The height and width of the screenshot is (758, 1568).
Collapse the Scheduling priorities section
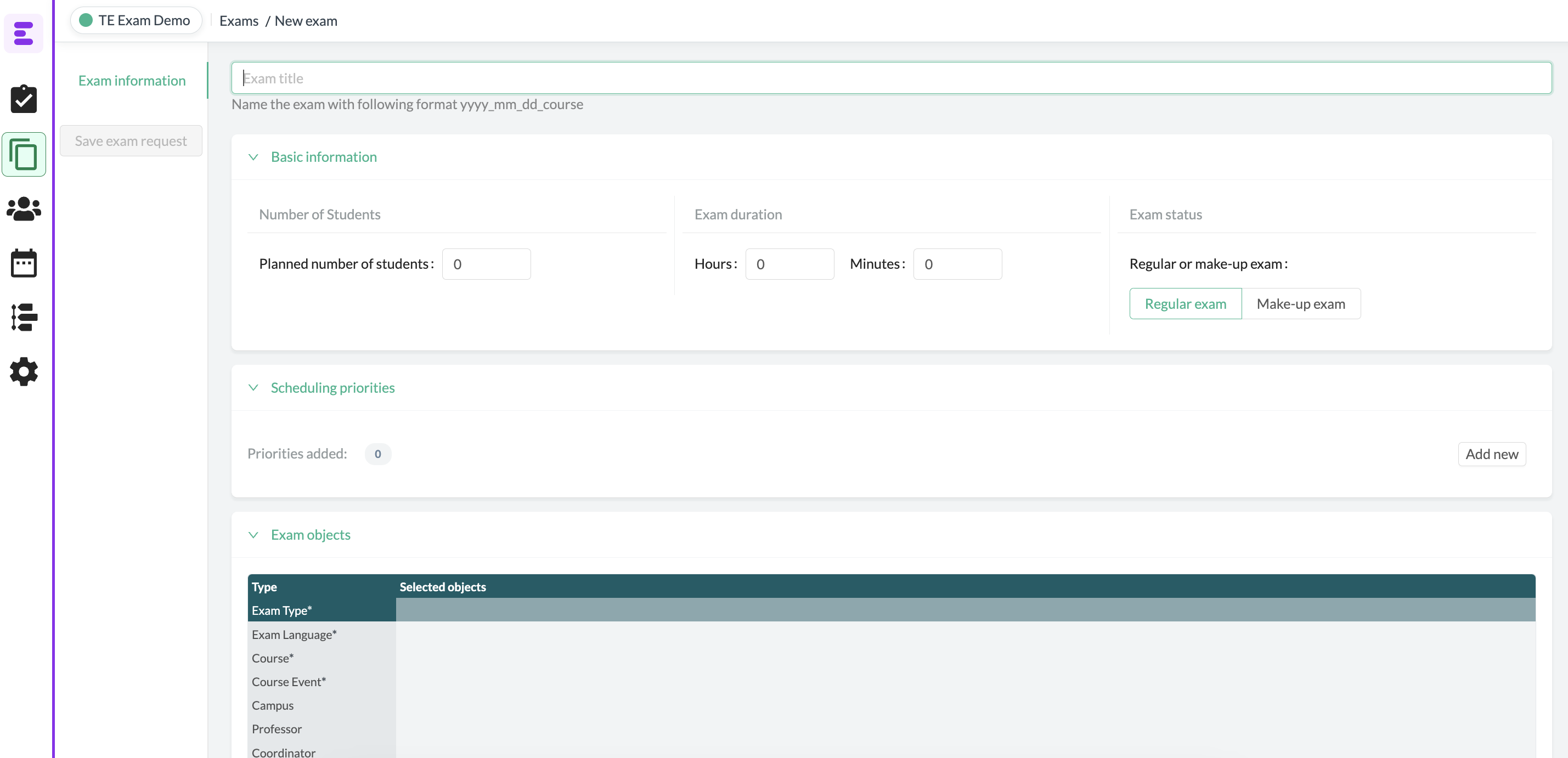pos(253,388)
